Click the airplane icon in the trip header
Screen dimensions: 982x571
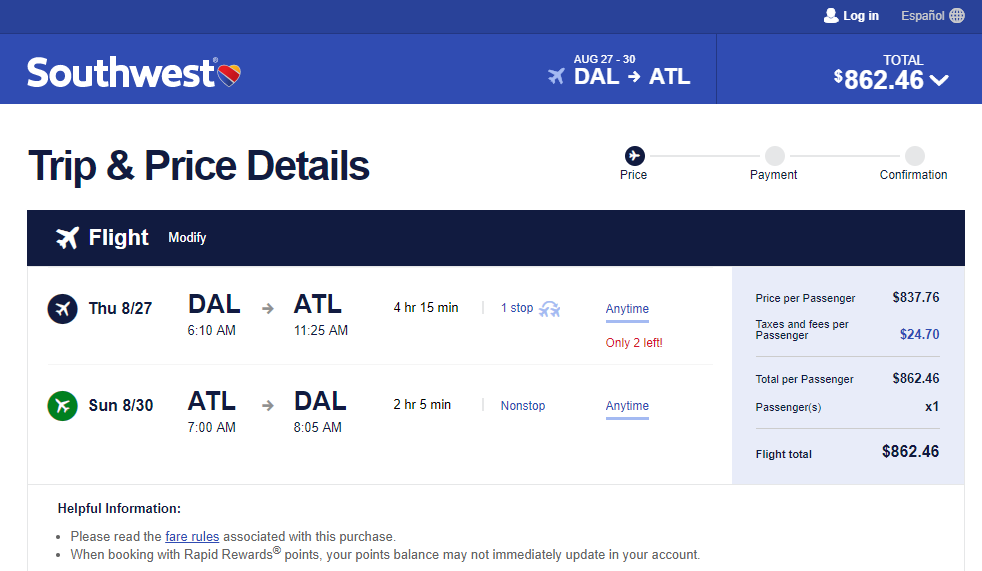tap(557, 76)
